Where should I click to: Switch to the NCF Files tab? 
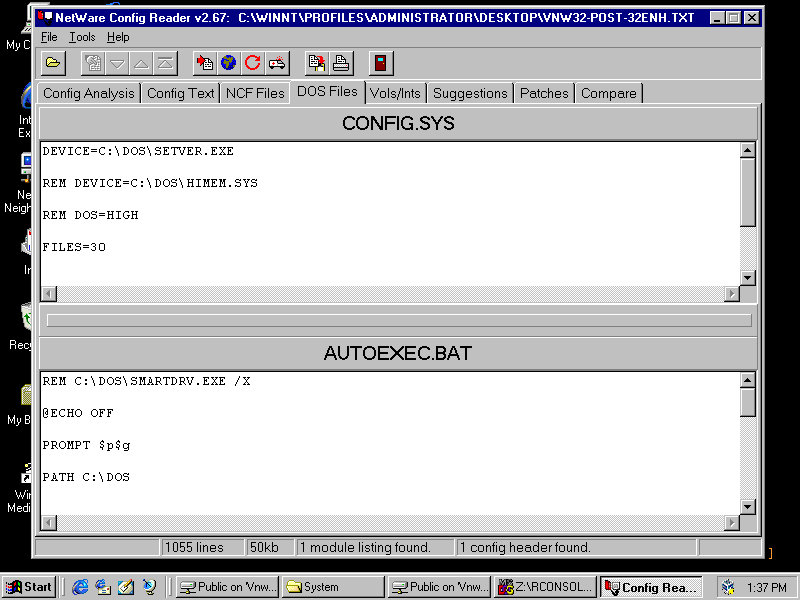(255, 93)
